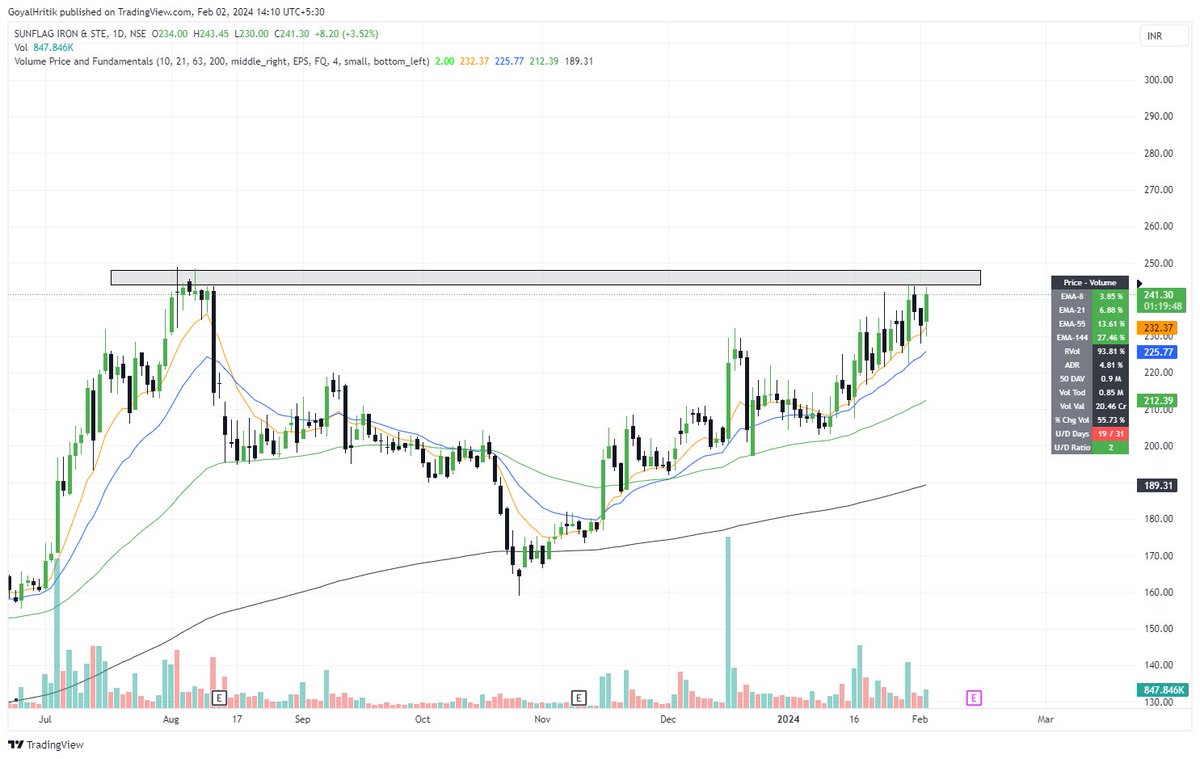Viewport: 1200px width, 759px height.
Task: Click the TradingView logo at bottom left
Action: (x=45, y=744)
